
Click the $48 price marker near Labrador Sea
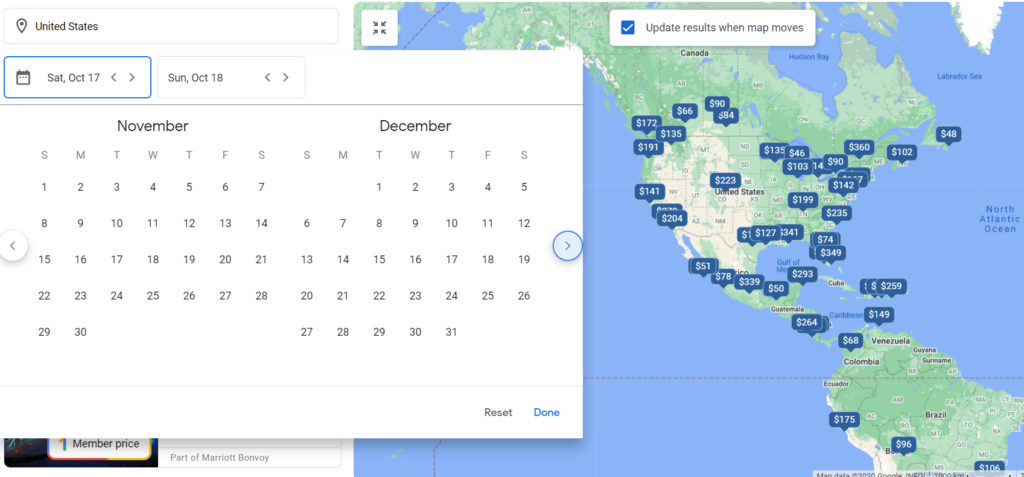[948, 134]
